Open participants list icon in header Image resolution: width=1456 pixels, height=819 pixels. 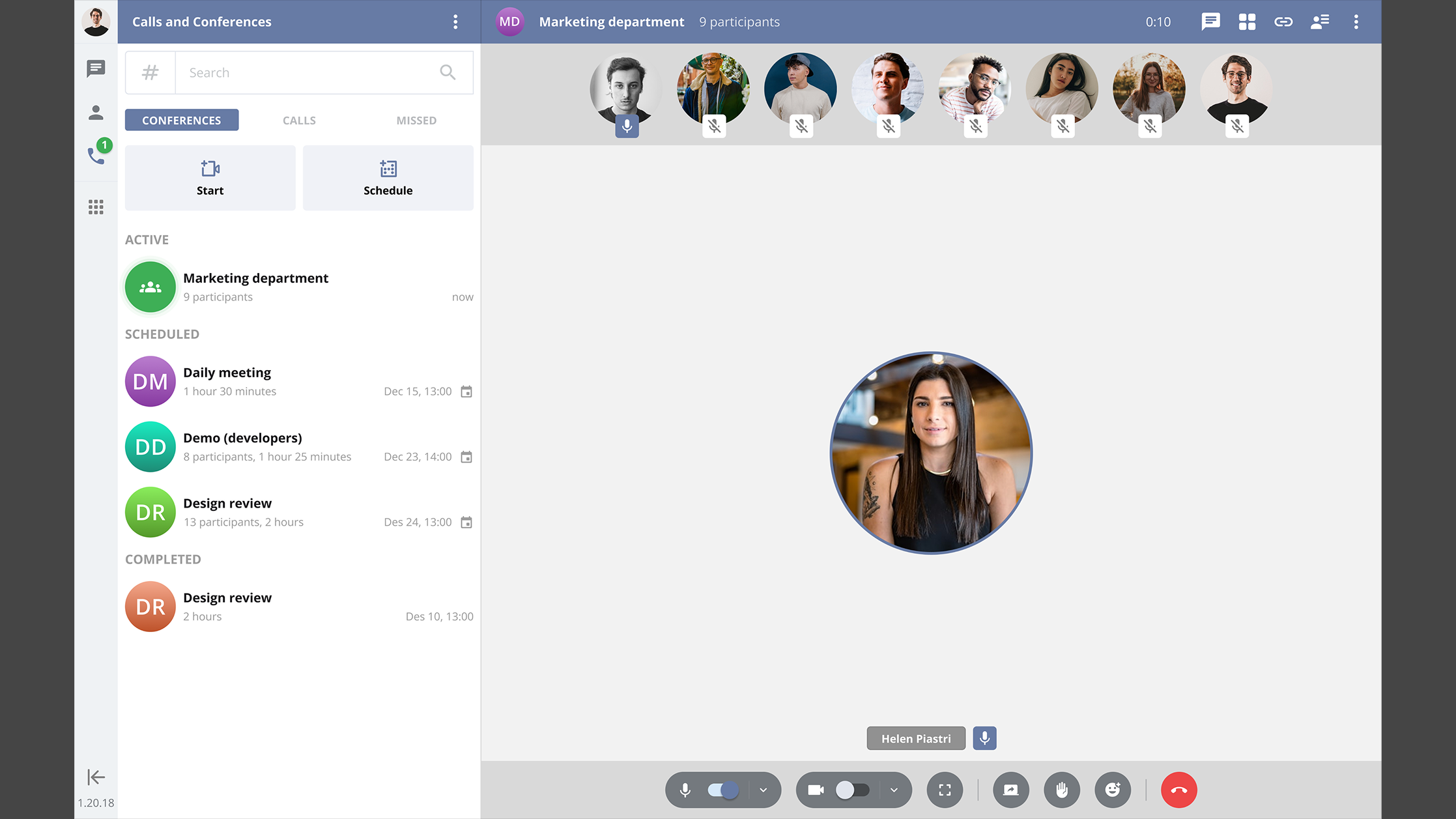click(1320, 22)
